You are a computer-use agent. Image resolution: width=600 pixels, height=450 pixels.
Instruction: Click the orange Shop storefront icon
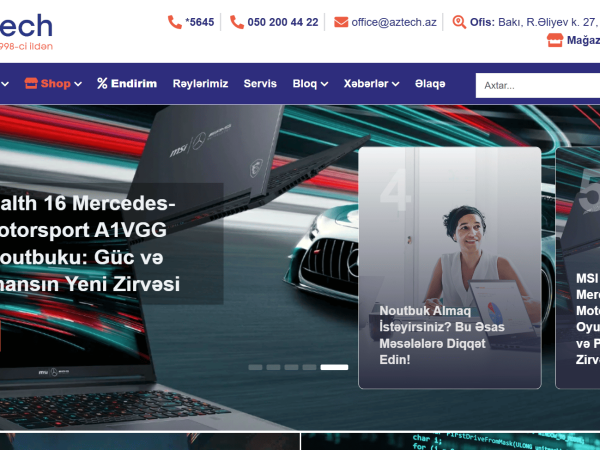point(31,83)
